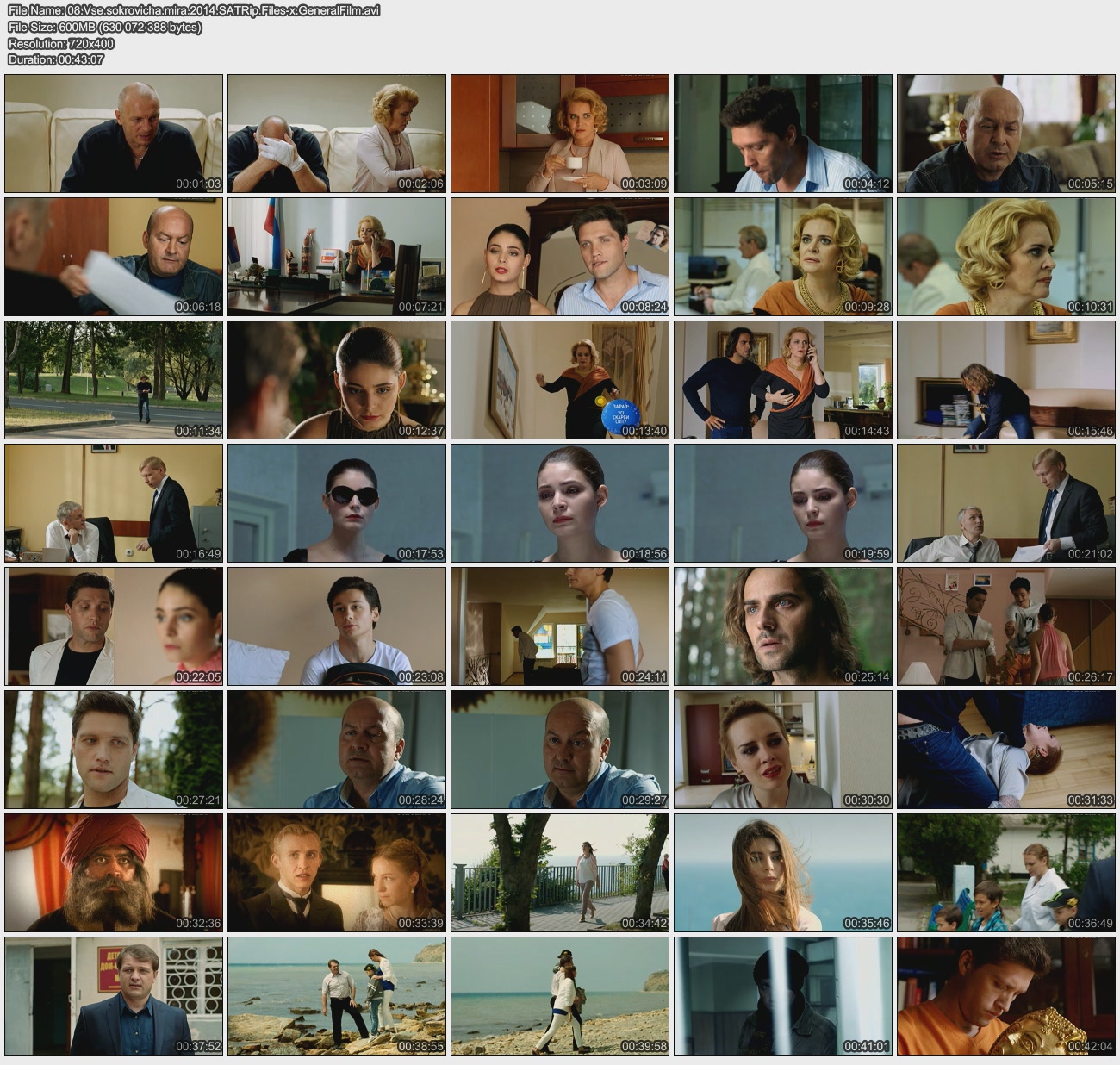Select the rocky beach family frame 00:38:55

(337, 996)
